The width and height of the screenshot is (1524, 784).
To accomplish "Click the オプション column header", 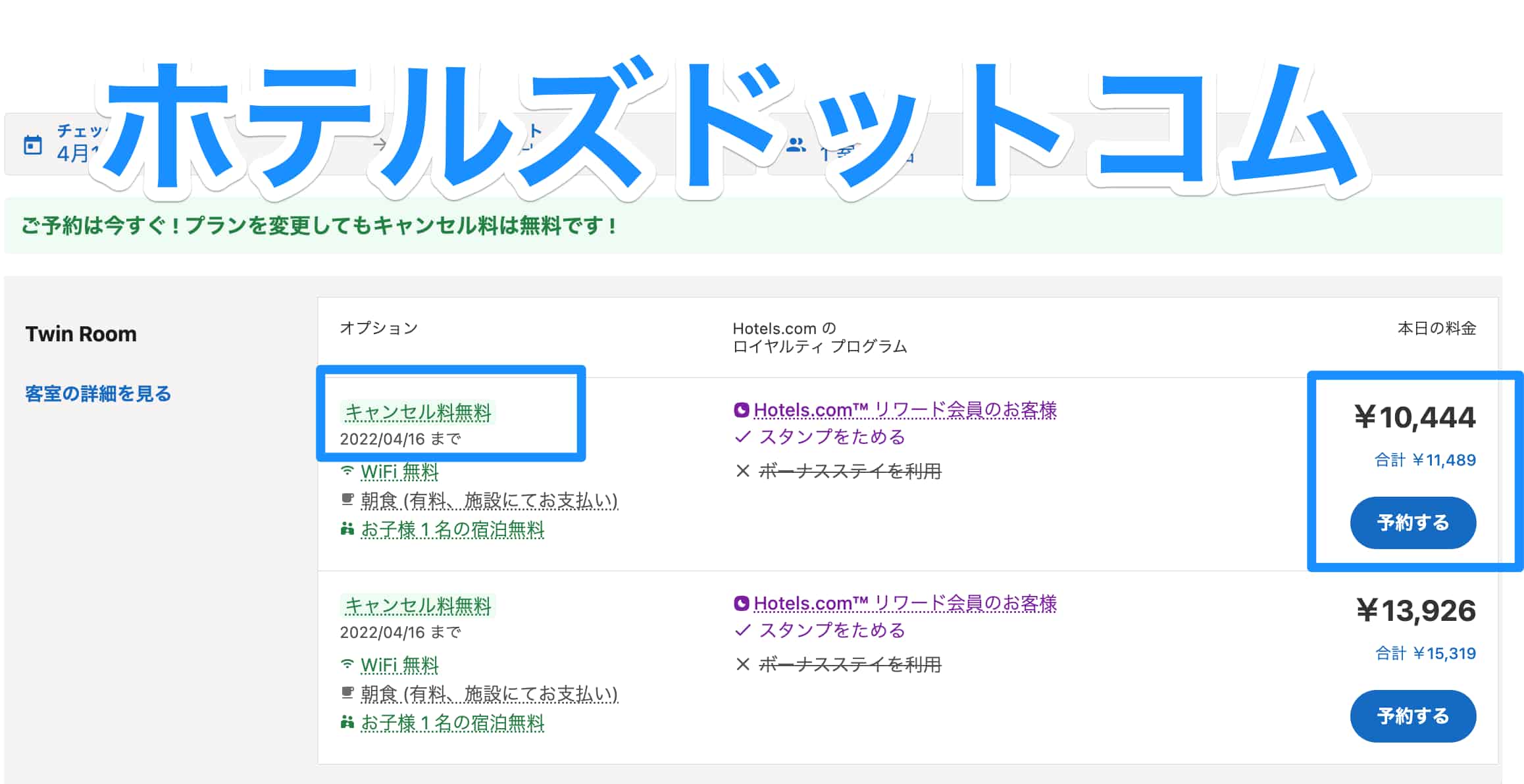I will [x=379, y=328].
